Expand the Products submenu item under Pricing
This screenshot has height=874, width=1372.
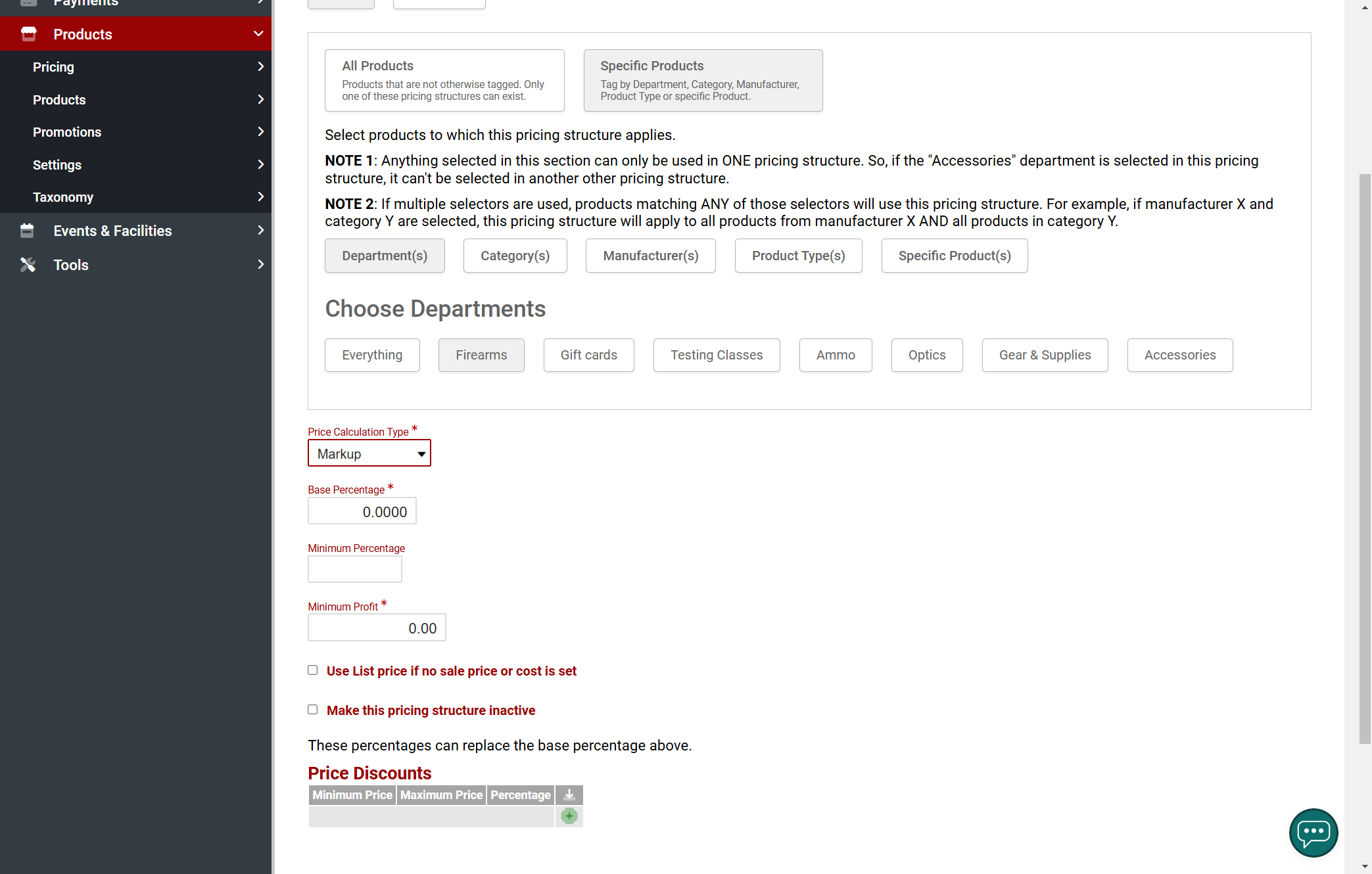point(260,99)
